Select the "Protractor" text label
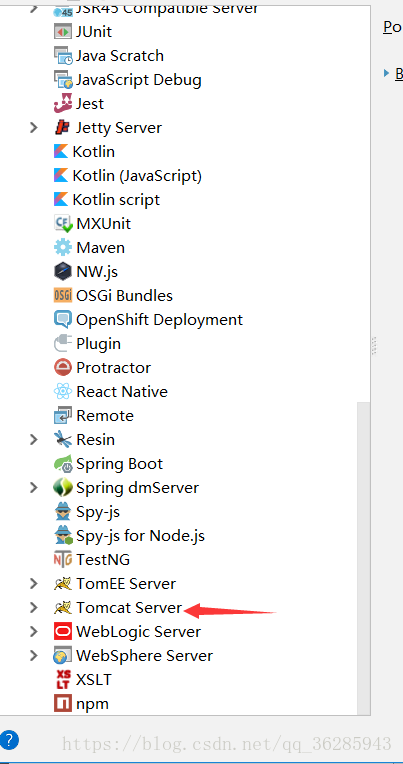The image size is (403, 764). click(114, 367)
